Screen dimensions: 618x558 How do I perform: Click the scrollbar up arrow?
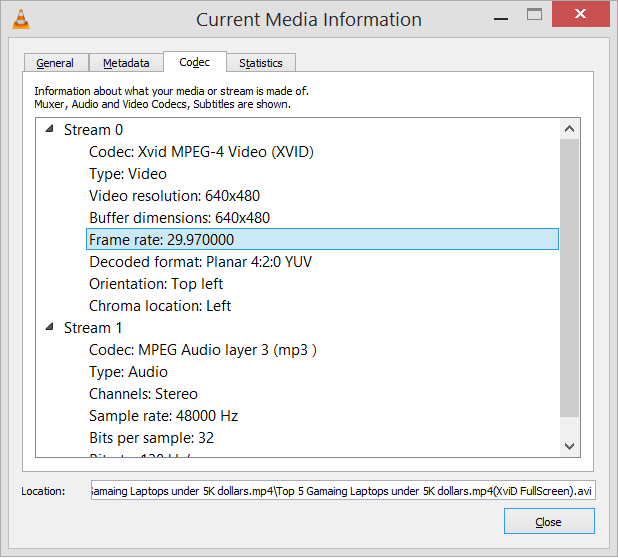click(569, 128)
